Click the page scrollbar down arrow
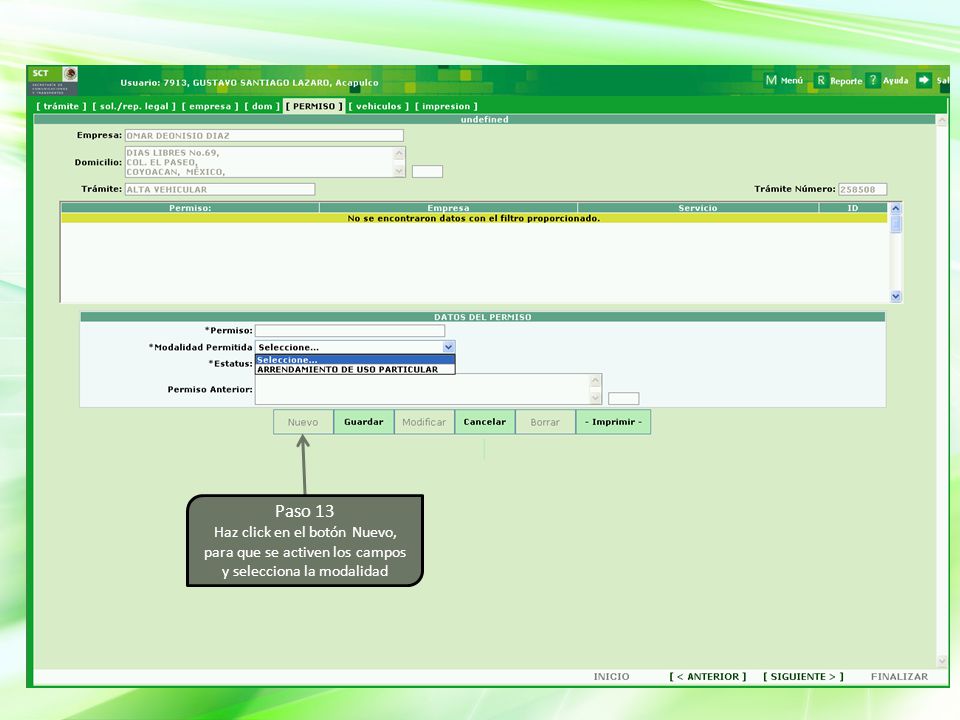The width and height of the screenshot is (960, 720). pos(942,661)
